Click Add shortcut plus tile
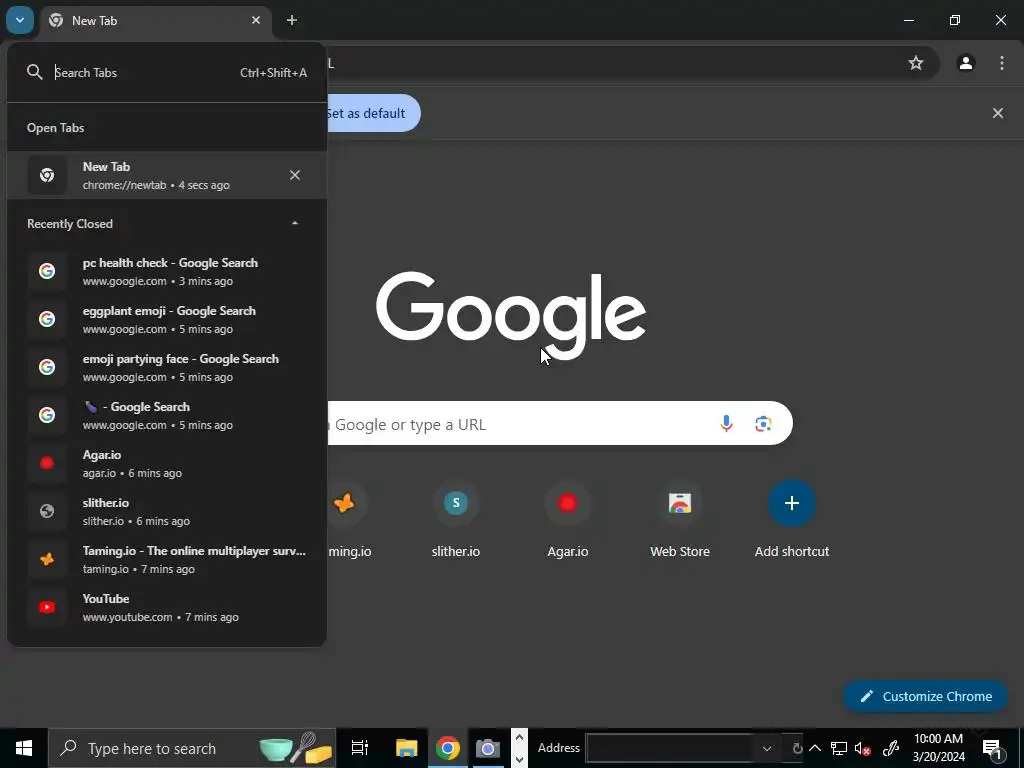Screen dimensions: 1024x768 (792, 519)
